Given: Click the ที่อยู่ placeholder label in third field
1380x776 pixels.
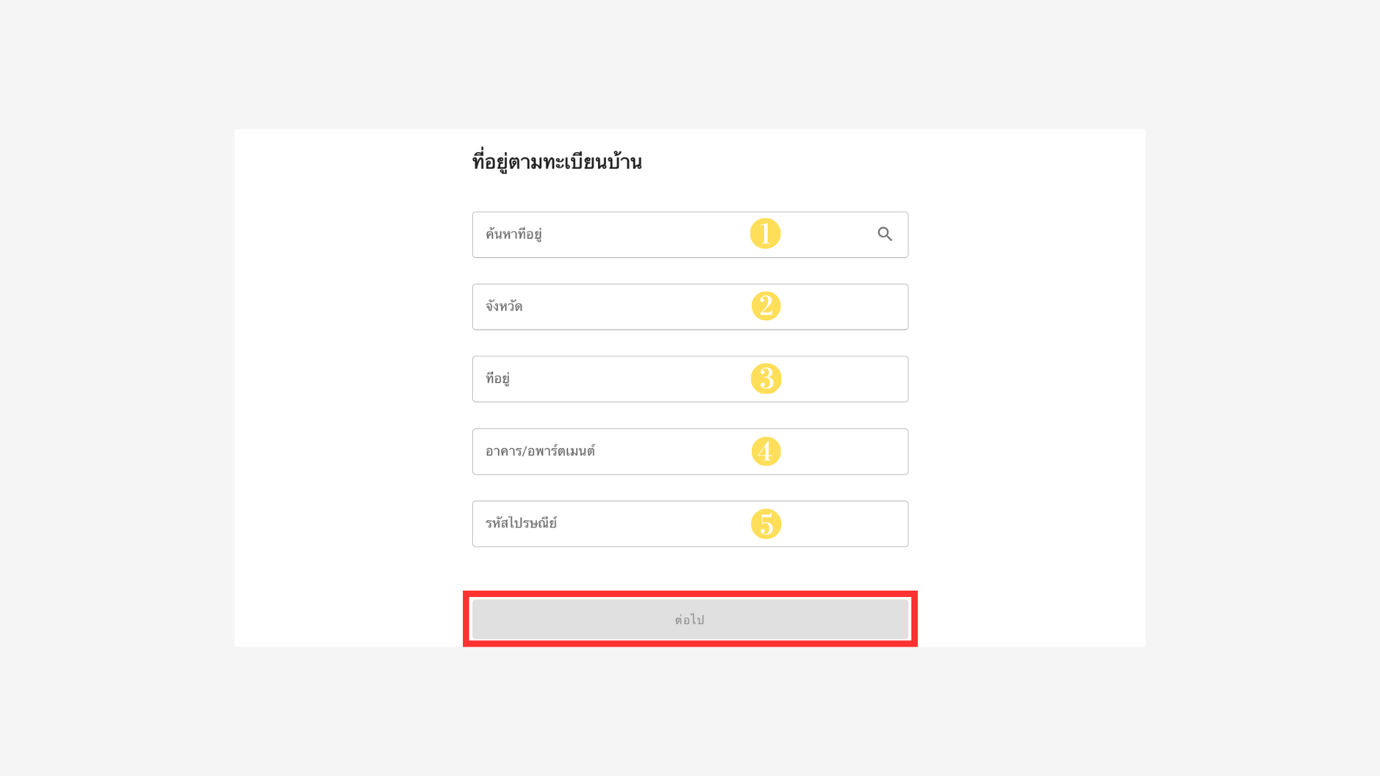Looking at the screenshot, I should 498,378.
